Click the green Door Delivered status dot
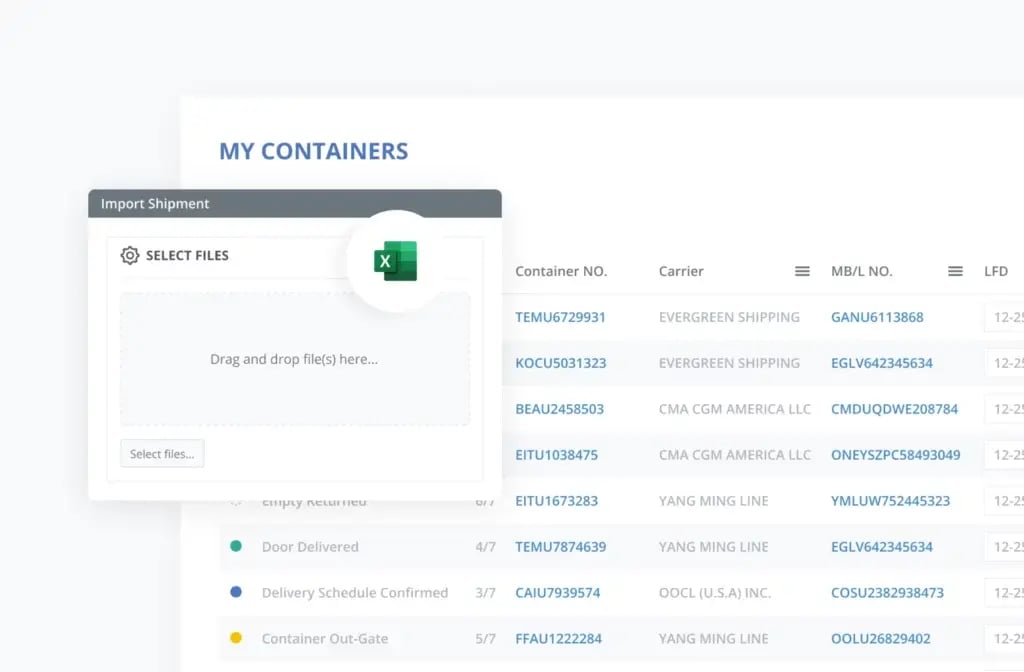Screen dimensions: 1024x672 236,547
